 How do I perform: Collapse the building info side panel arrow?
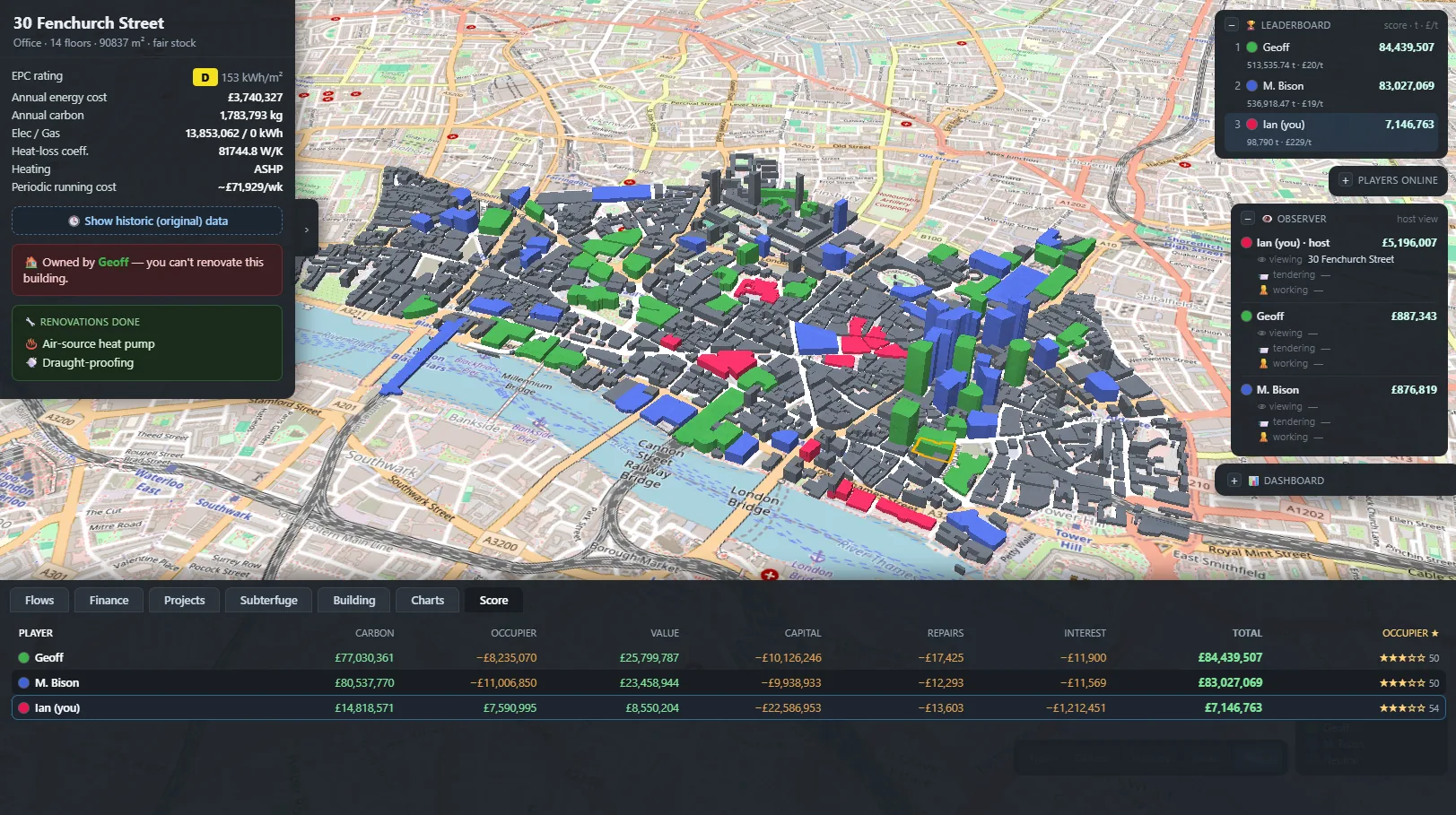[306, 230]
